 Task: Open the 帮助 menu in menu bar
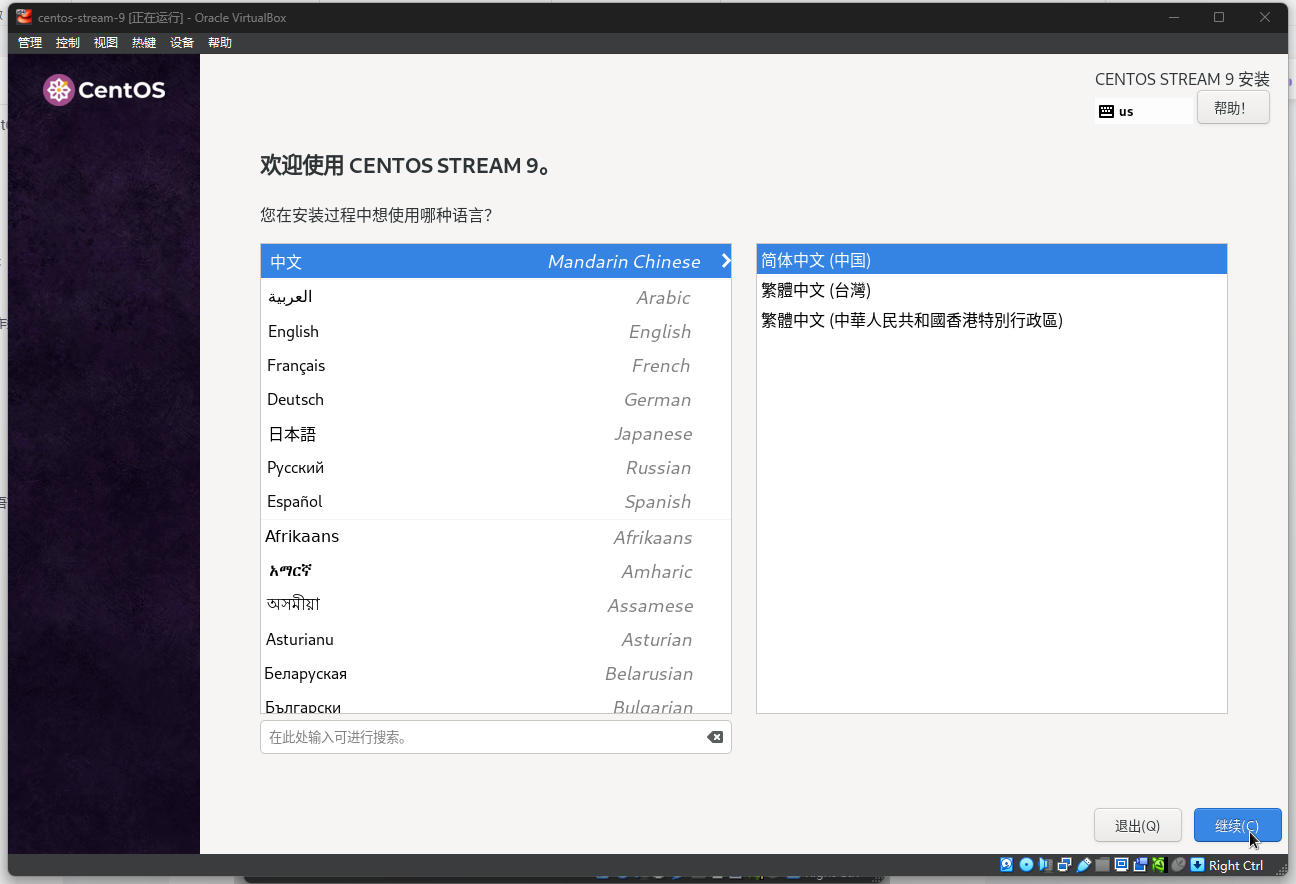[220, 42]
